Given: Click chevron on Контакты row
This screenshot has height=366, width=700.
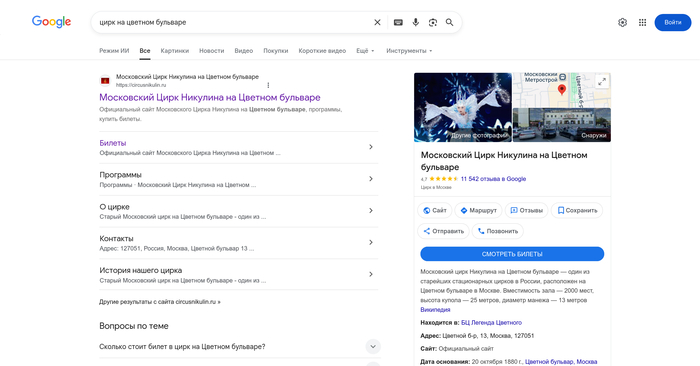Looking at the screenshot, I should (x=371, y=242).
